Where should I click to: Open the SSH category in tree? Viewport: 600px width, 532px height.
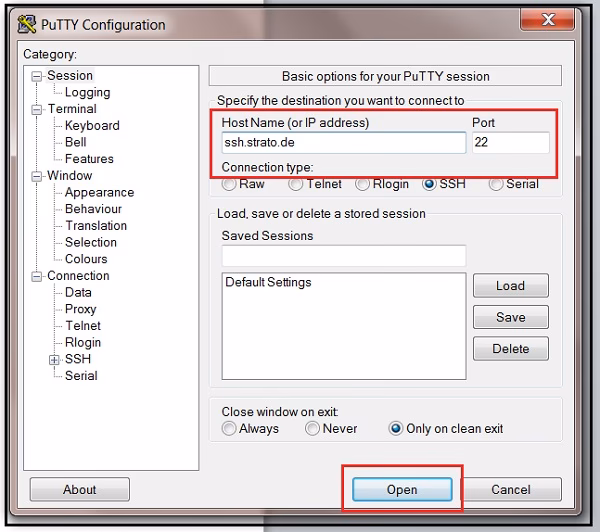pos(78,359)
